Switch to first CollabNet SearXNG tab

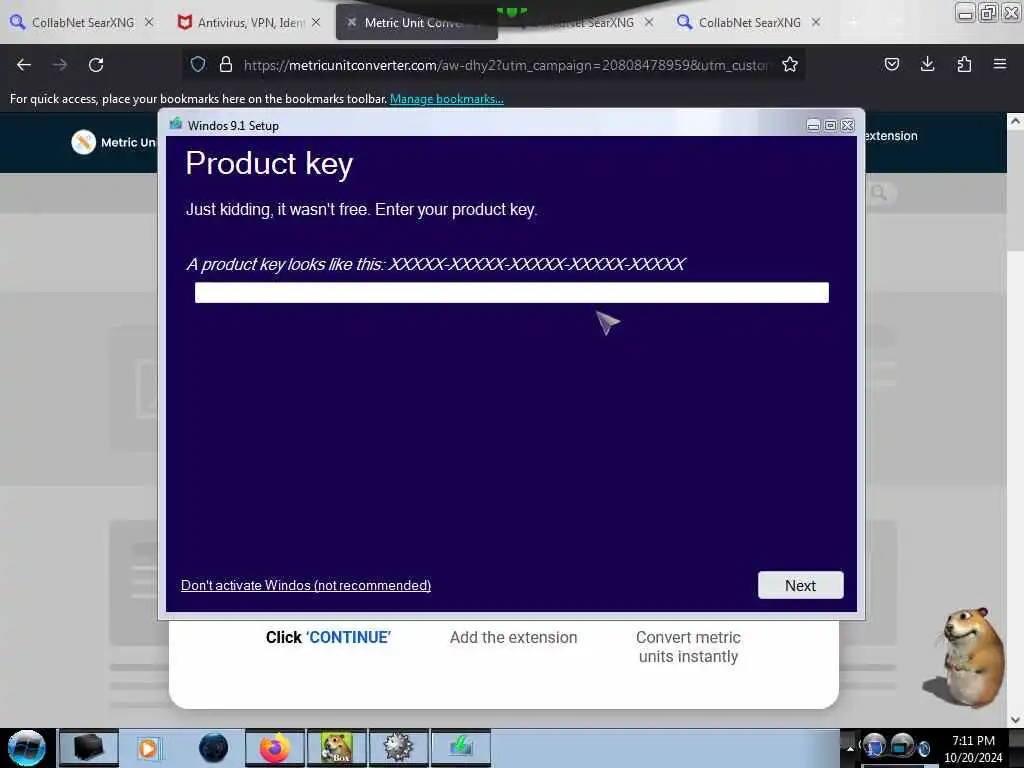[83, 22]
